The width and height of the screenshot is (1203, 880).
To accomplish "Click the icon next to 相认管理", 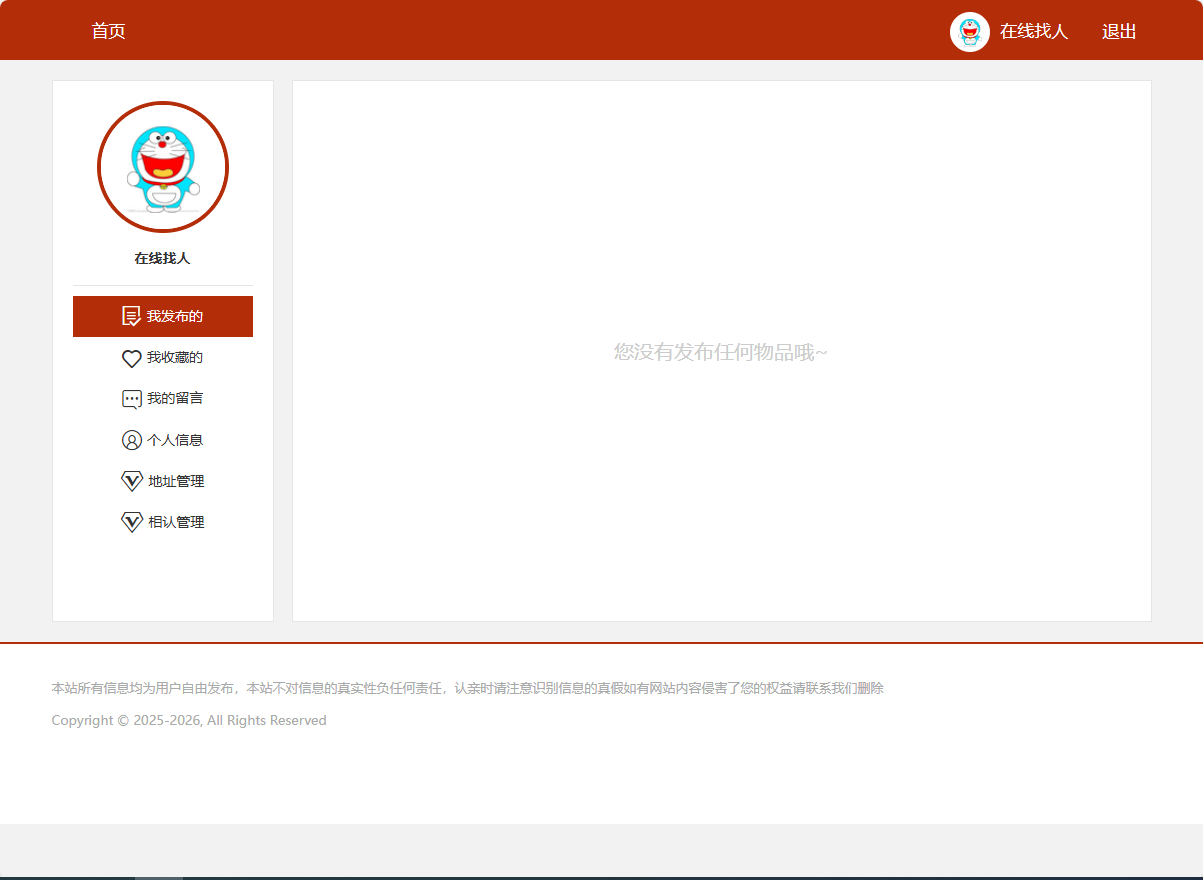I will click(x=131, y=521).
